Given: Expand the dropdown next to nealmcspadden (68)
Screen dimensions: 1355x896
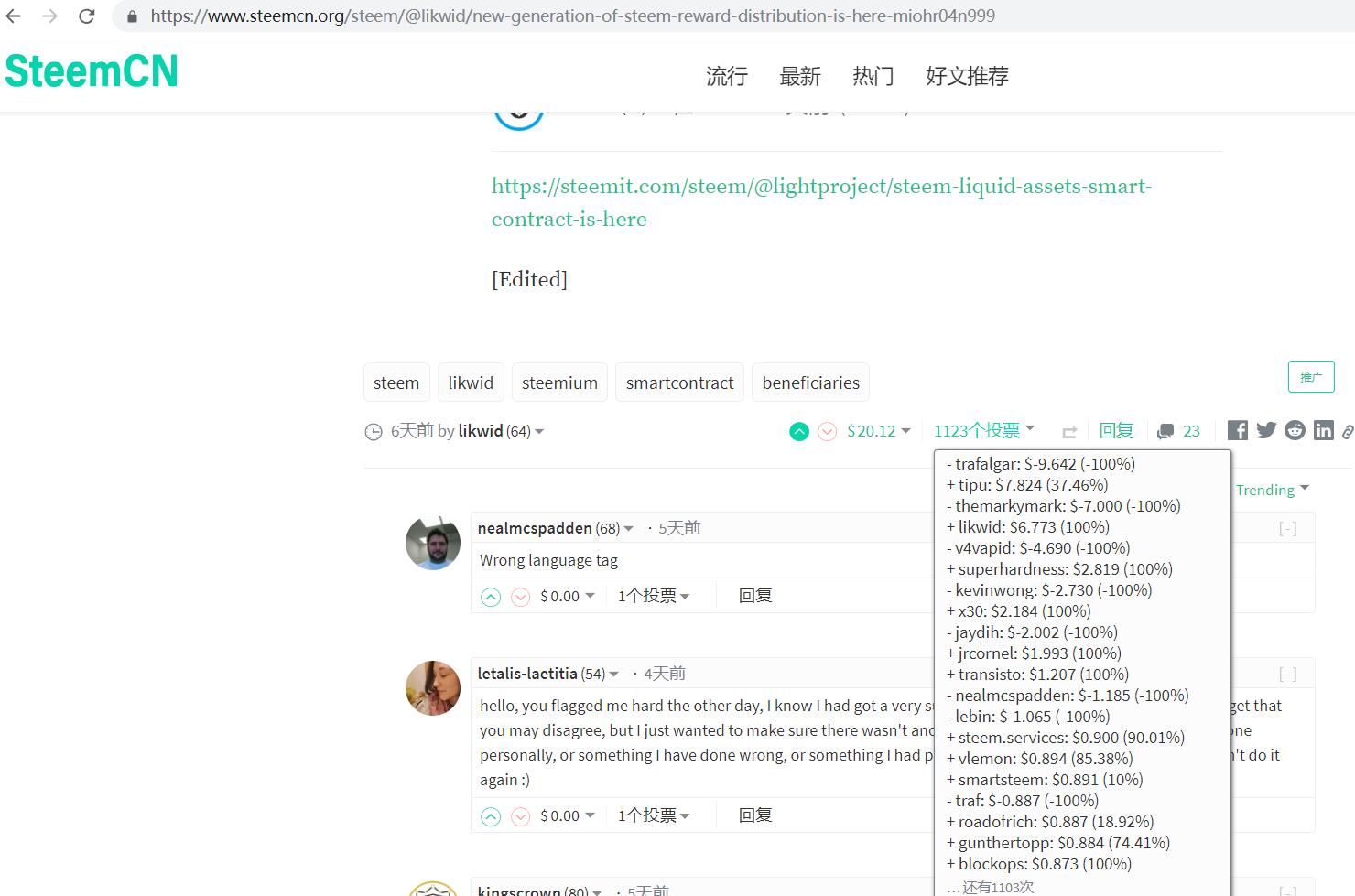Looking at the screenshot, I should click(628, 529).
